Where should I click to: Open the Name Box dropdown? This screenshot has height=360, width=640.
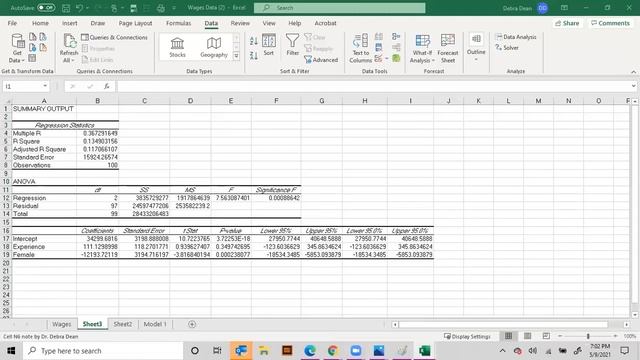pyautogui.click(x=45, y=86)
